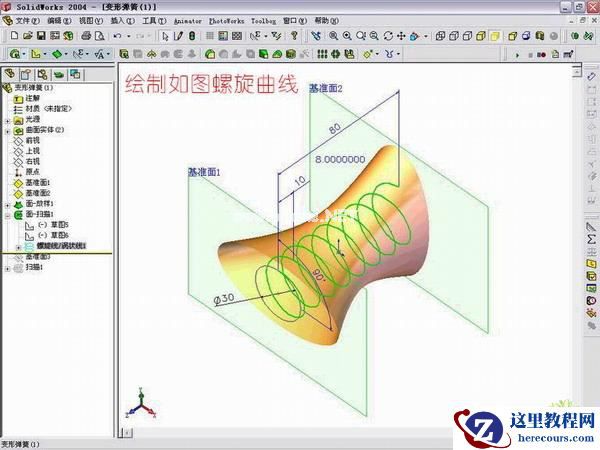Expand the 光源 tree node
This screenshot has height=450, width=600.
[x=7, y=121]
